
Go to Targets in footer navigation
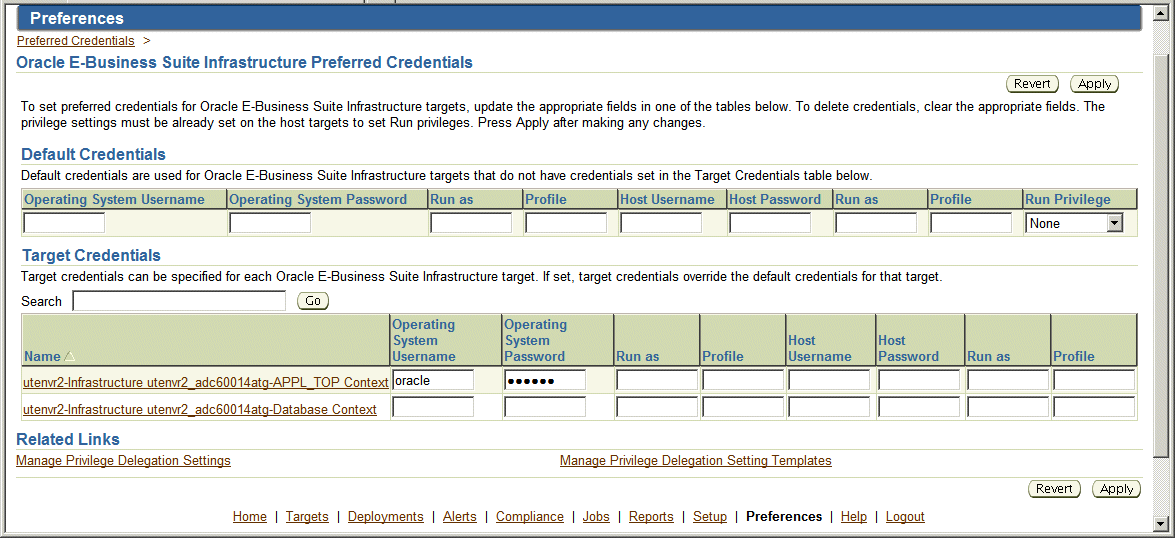point(307,516)
